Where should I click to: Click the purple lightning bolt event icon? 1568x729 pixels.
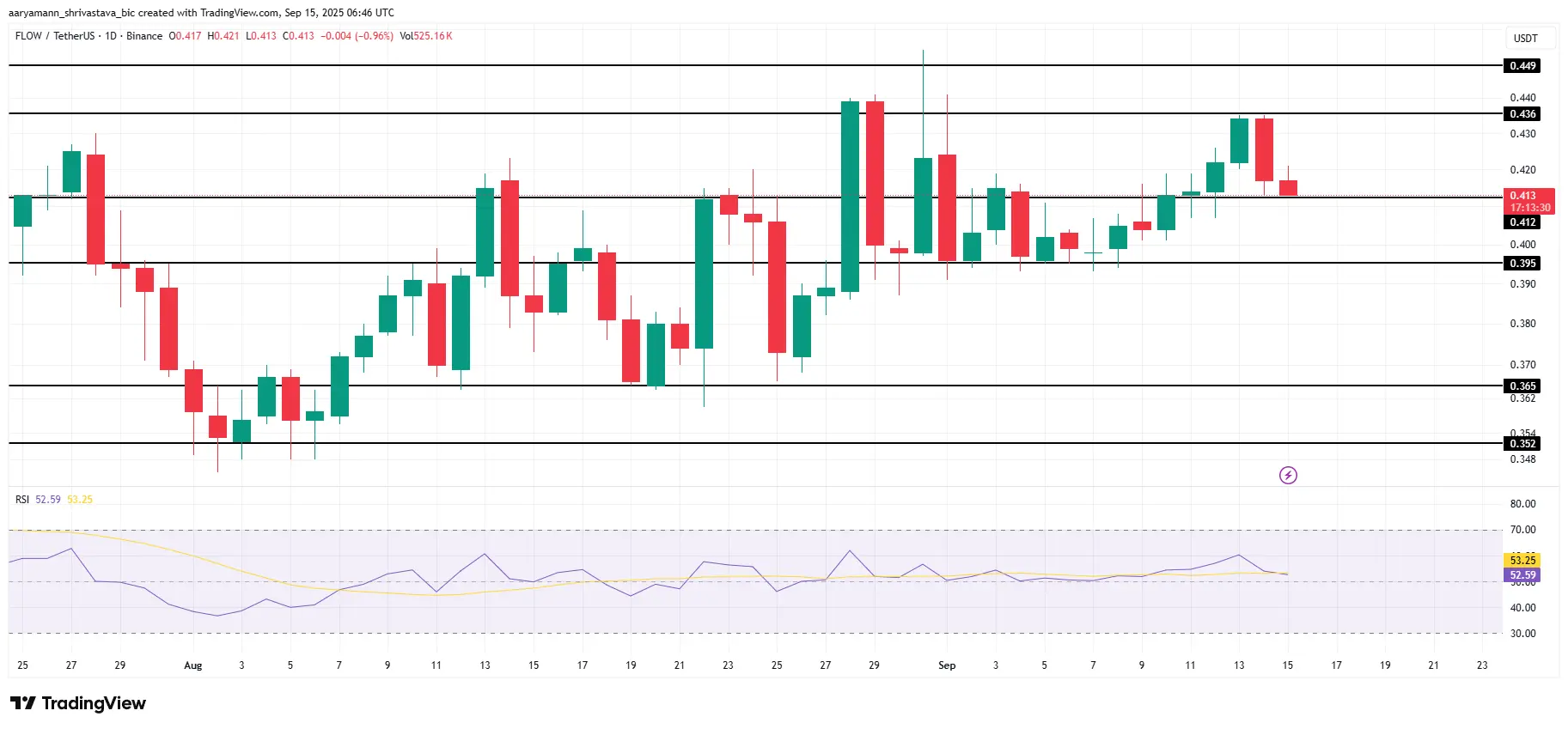tap(1288, 475)
